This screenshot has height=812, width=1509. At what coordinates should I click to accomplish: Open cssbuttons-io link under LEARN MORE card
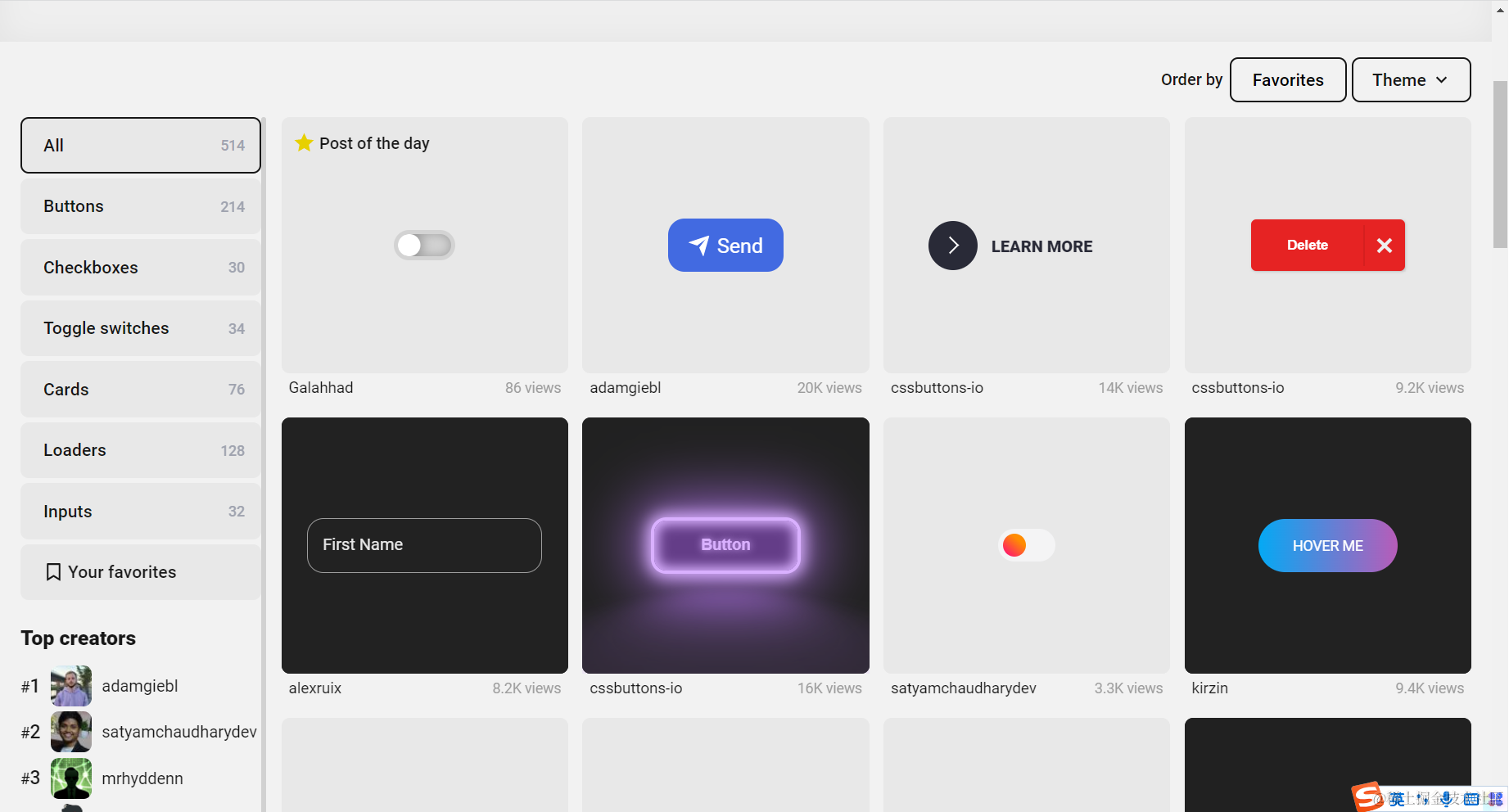point(937,388)
